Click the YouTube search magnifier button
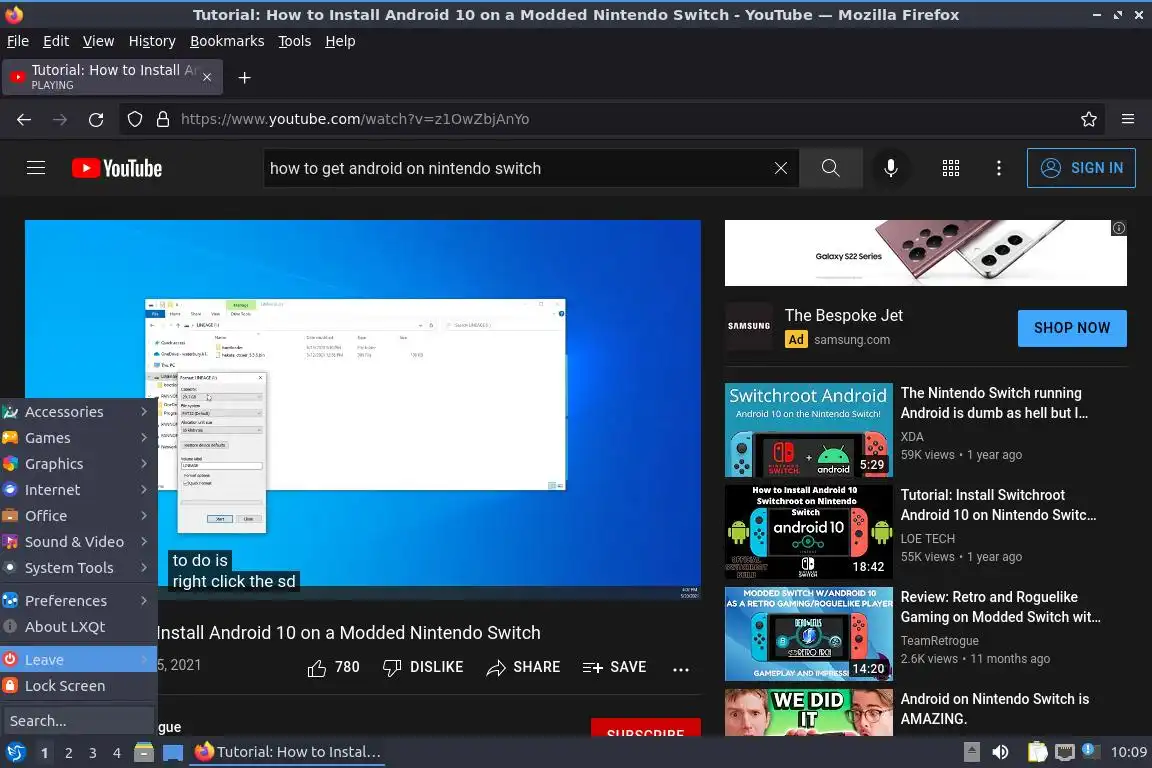Screen dimensions: 1152x768 point(830,168)
